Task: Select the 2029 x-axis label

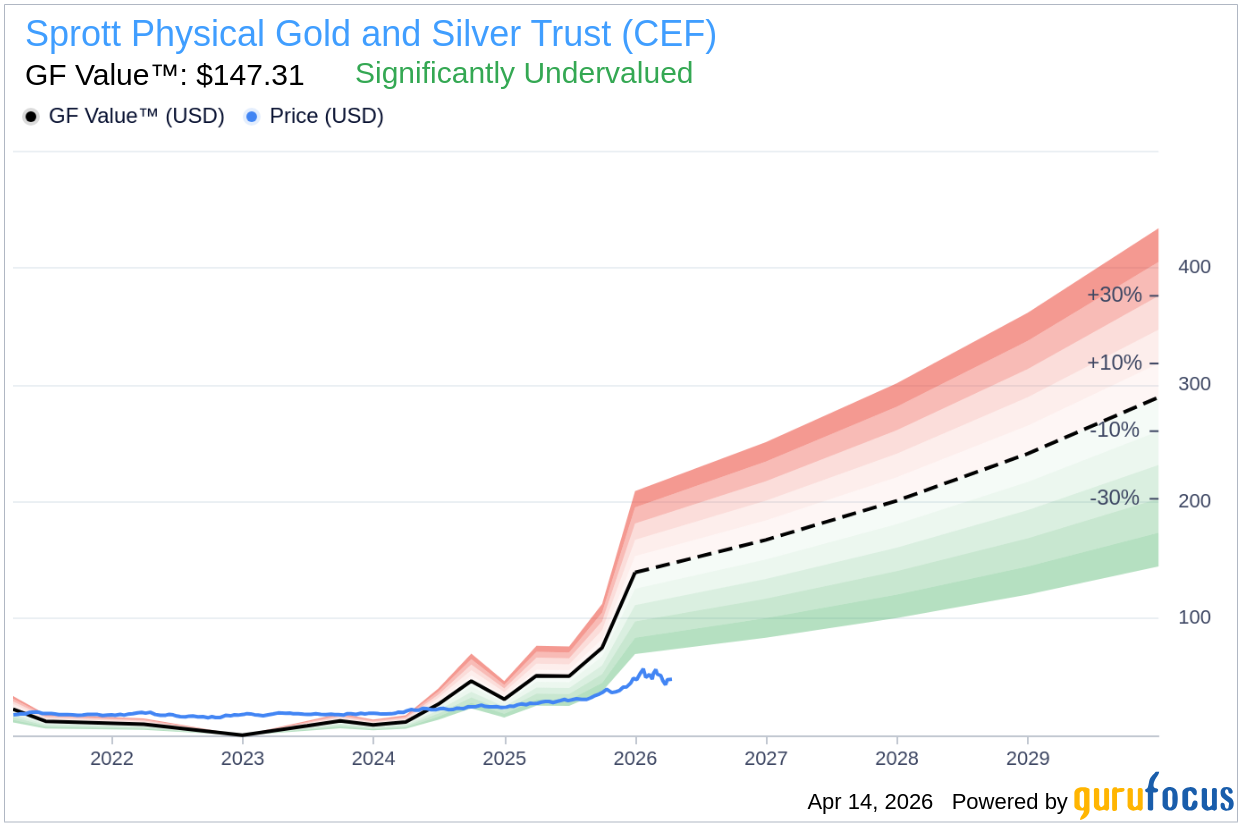Action: pos(1029,758)
